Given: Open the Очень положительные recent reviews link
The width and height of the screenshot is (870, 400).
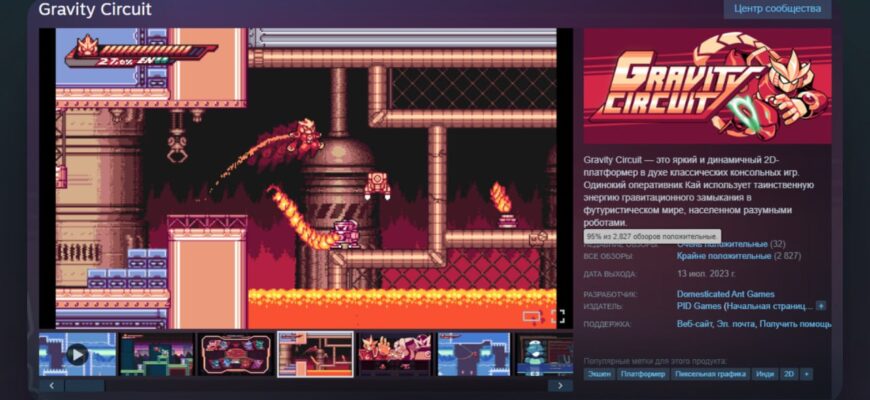Looking at the screenshot, I should tap(722, 244).
